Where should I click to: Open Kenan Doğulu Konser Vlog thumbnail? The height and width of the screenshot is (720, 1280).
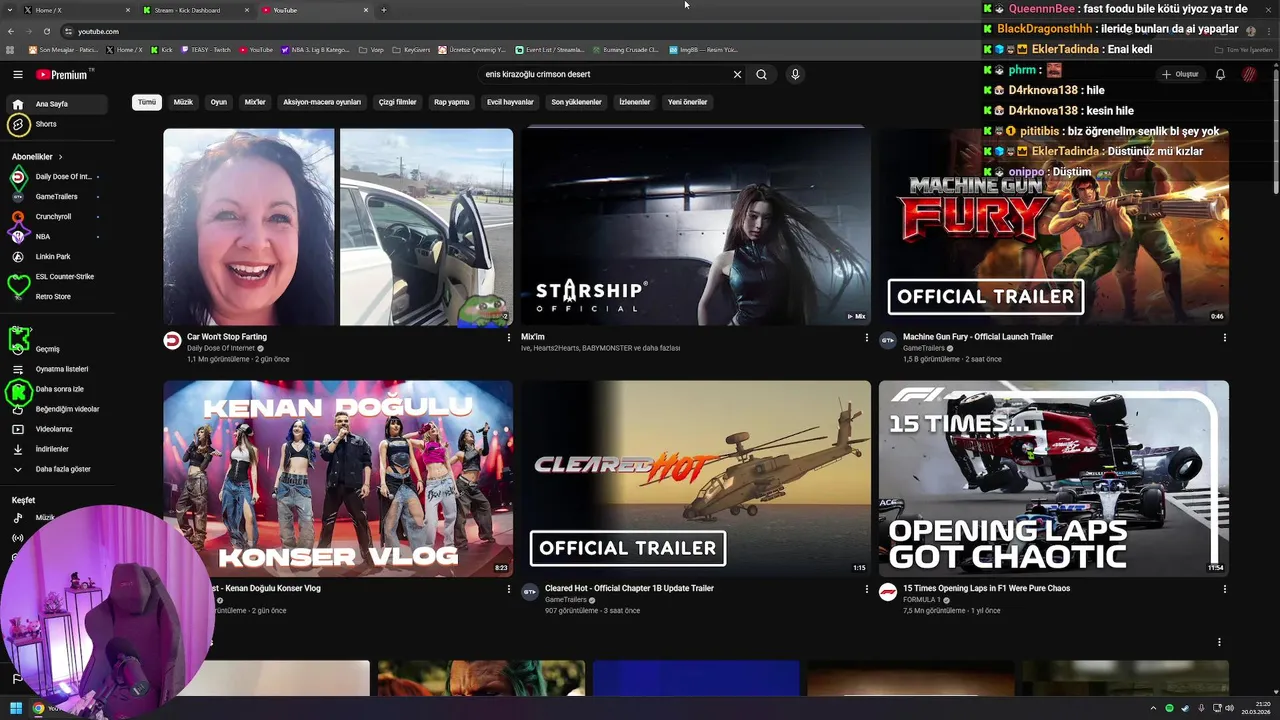point(338,478)
